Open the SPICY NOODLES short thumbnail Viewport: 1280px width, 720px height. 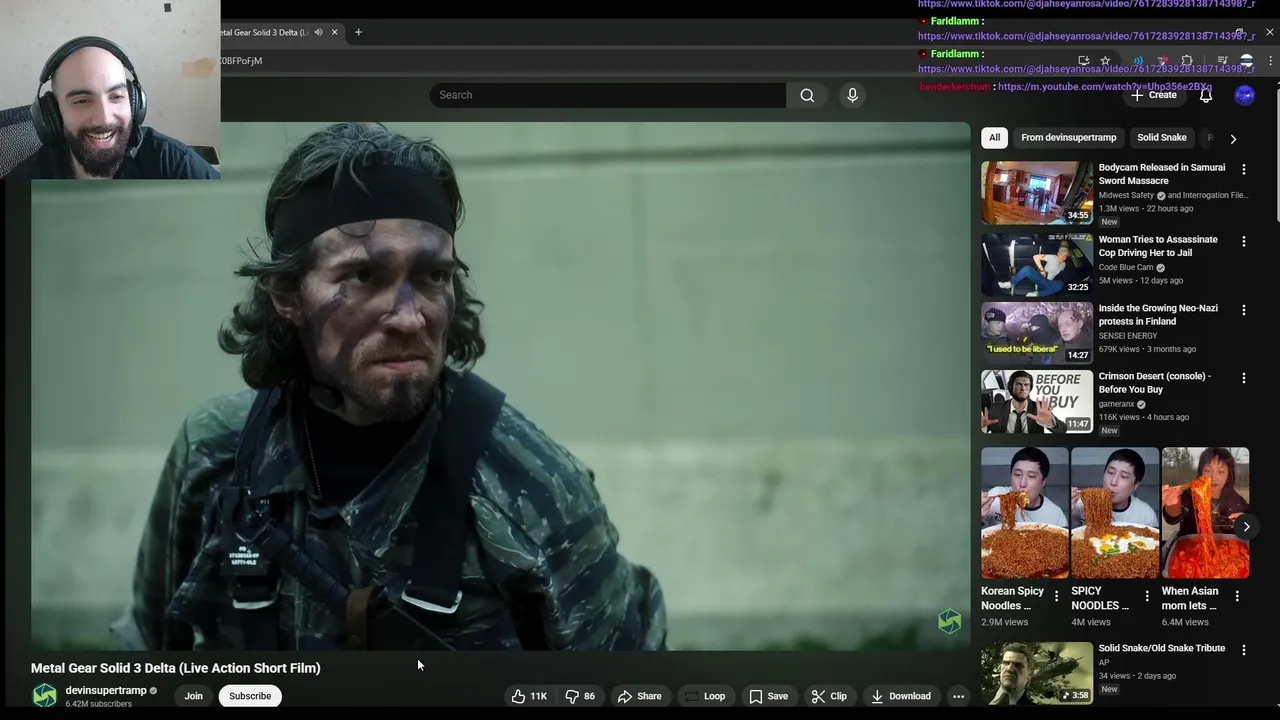coord(1114,512)
